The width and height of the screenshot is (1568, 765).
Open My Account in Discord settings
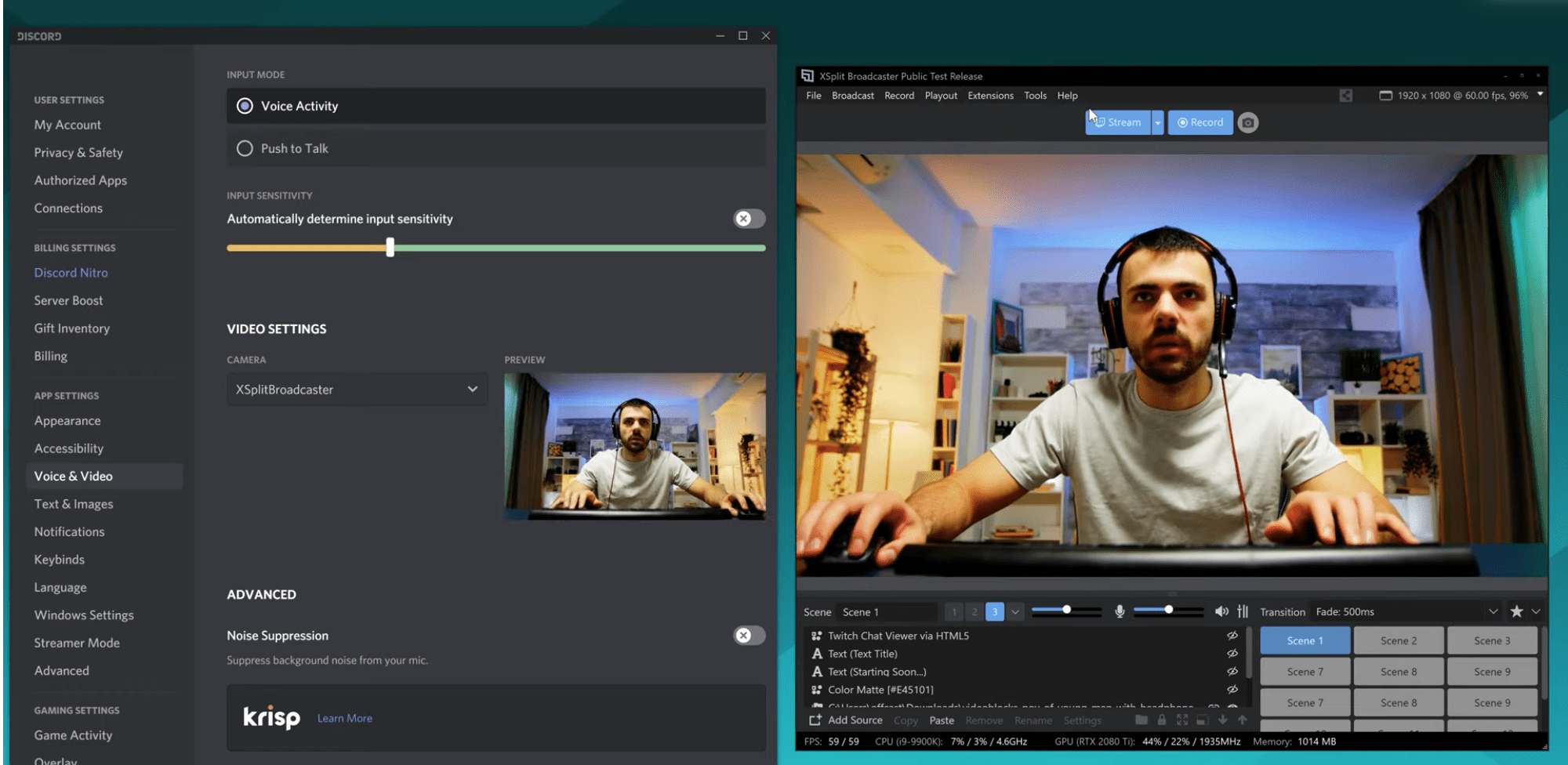tap(67, 125)
